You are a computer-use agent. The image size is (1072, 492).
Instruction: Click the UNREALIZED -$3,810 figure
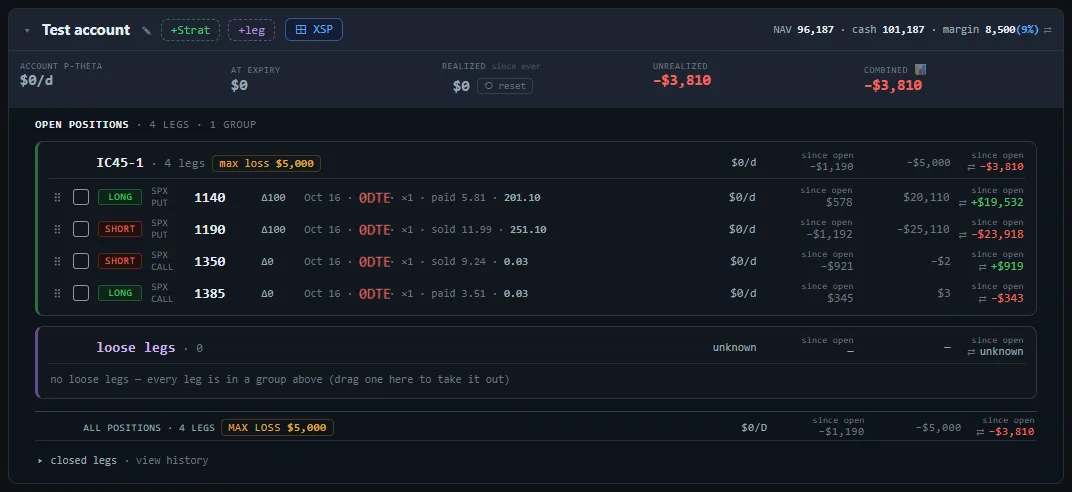682,81
